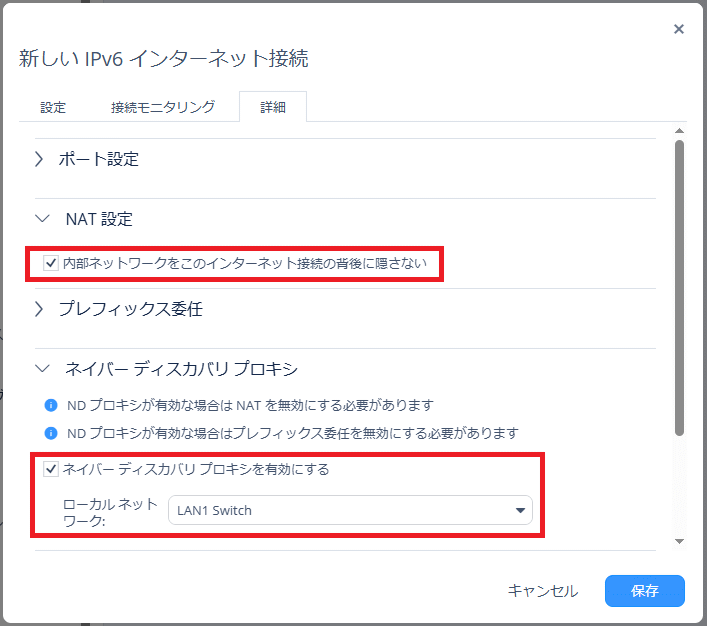Image resolution: width=707 pixels, height=626 pixels.
Task: Click the info icon about NAT
Action: tap(51, 406)
